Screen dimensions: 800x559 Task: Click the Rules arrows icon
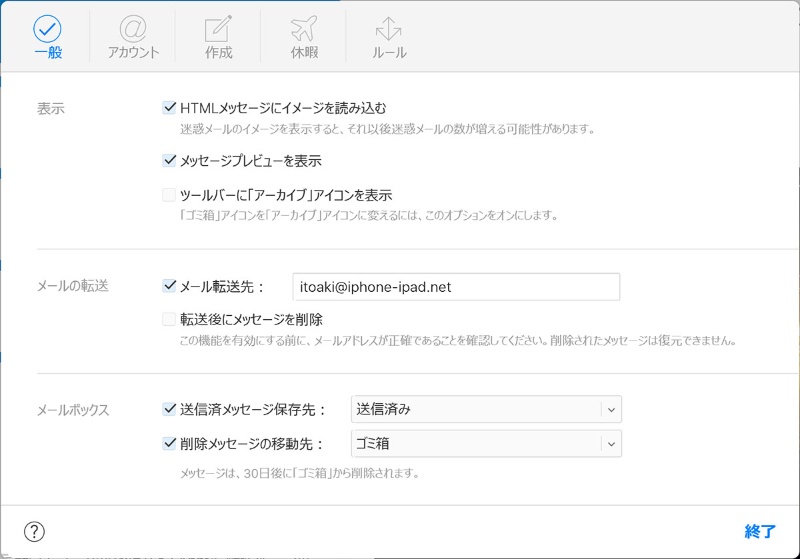(x=388, y=28)
